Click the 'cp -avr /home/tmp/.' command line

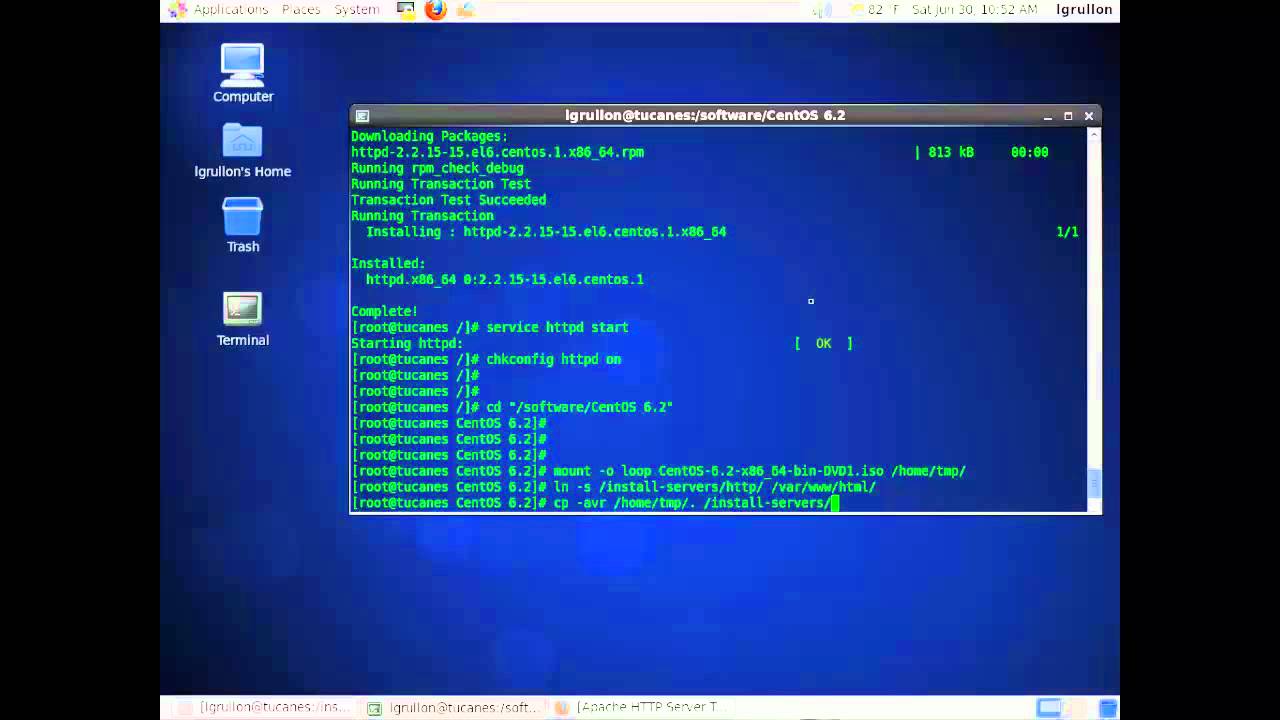point(595,503)
